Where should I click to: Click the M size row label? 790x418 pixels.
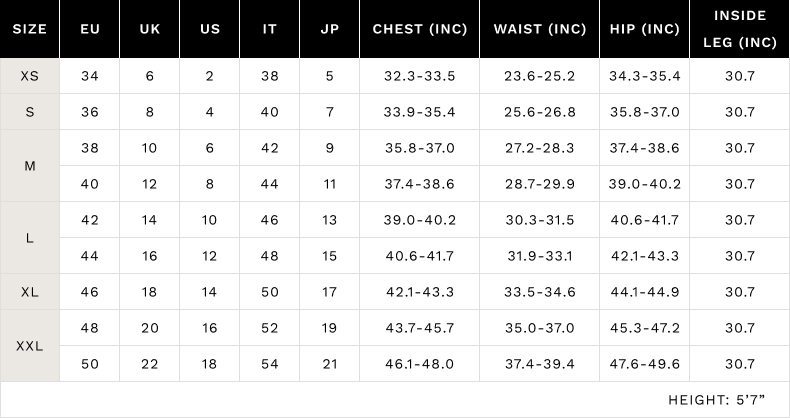point(30,166)
